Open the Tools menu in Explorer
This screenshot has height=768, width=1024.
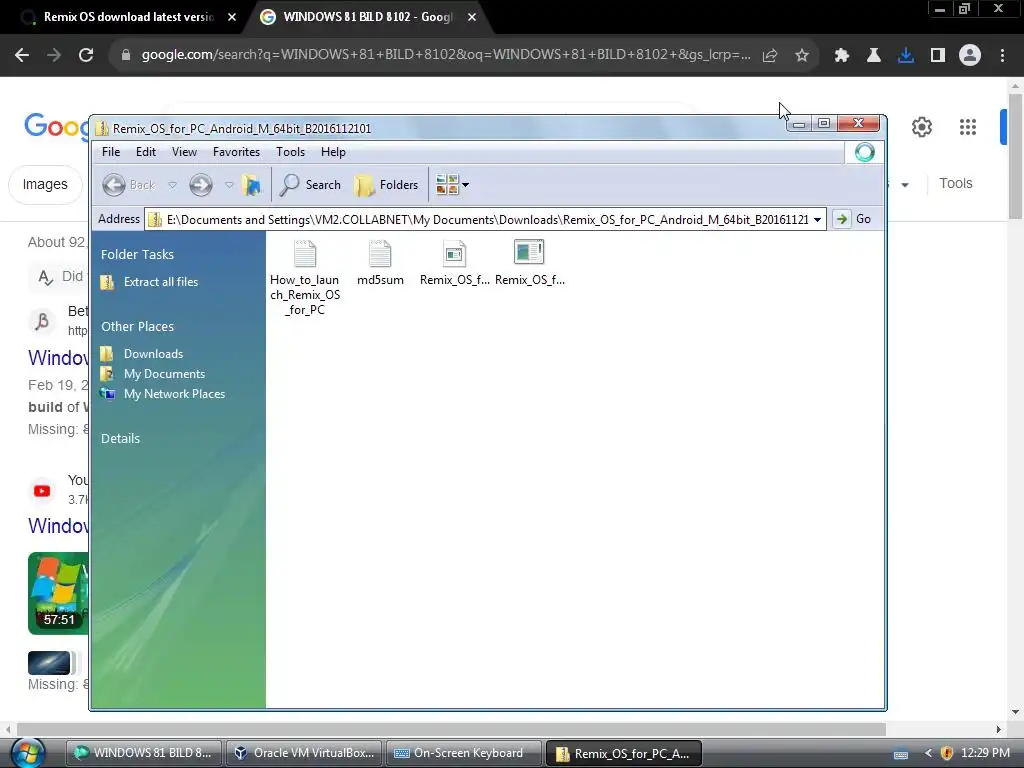click(x=291, y=152)
